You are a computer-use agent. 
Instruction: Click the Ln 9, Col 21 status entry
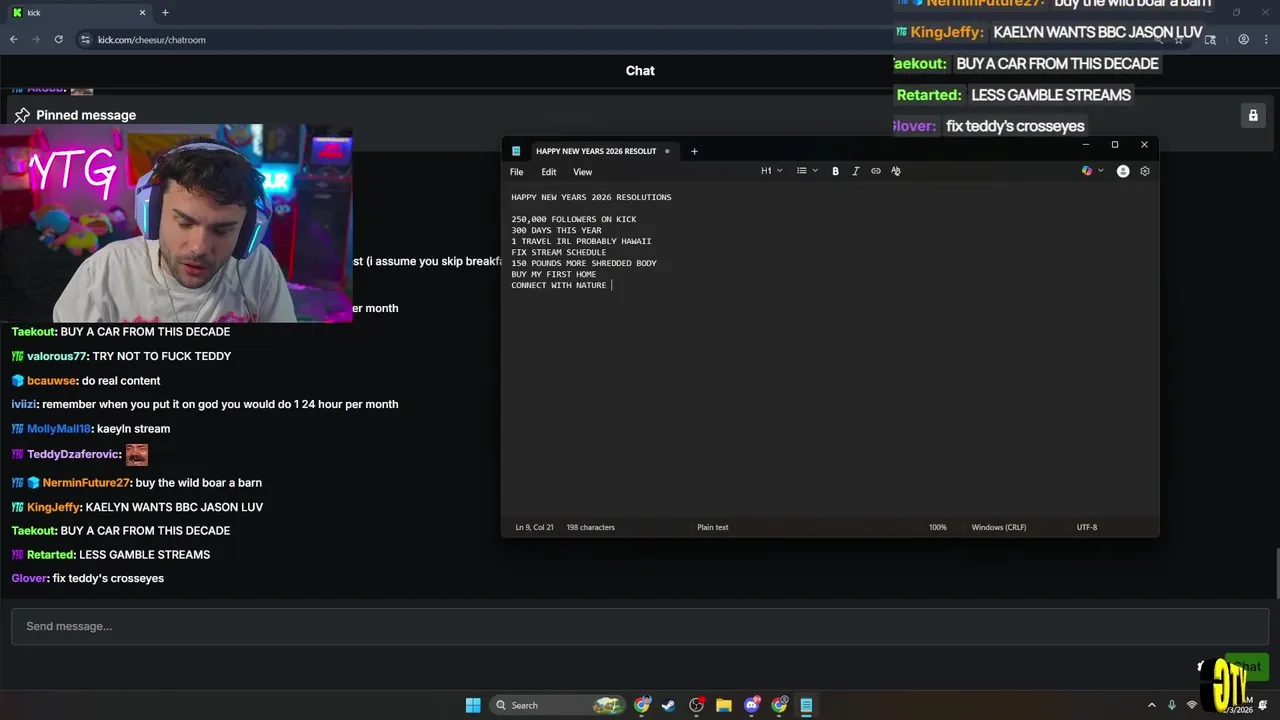tap(535, 527)
